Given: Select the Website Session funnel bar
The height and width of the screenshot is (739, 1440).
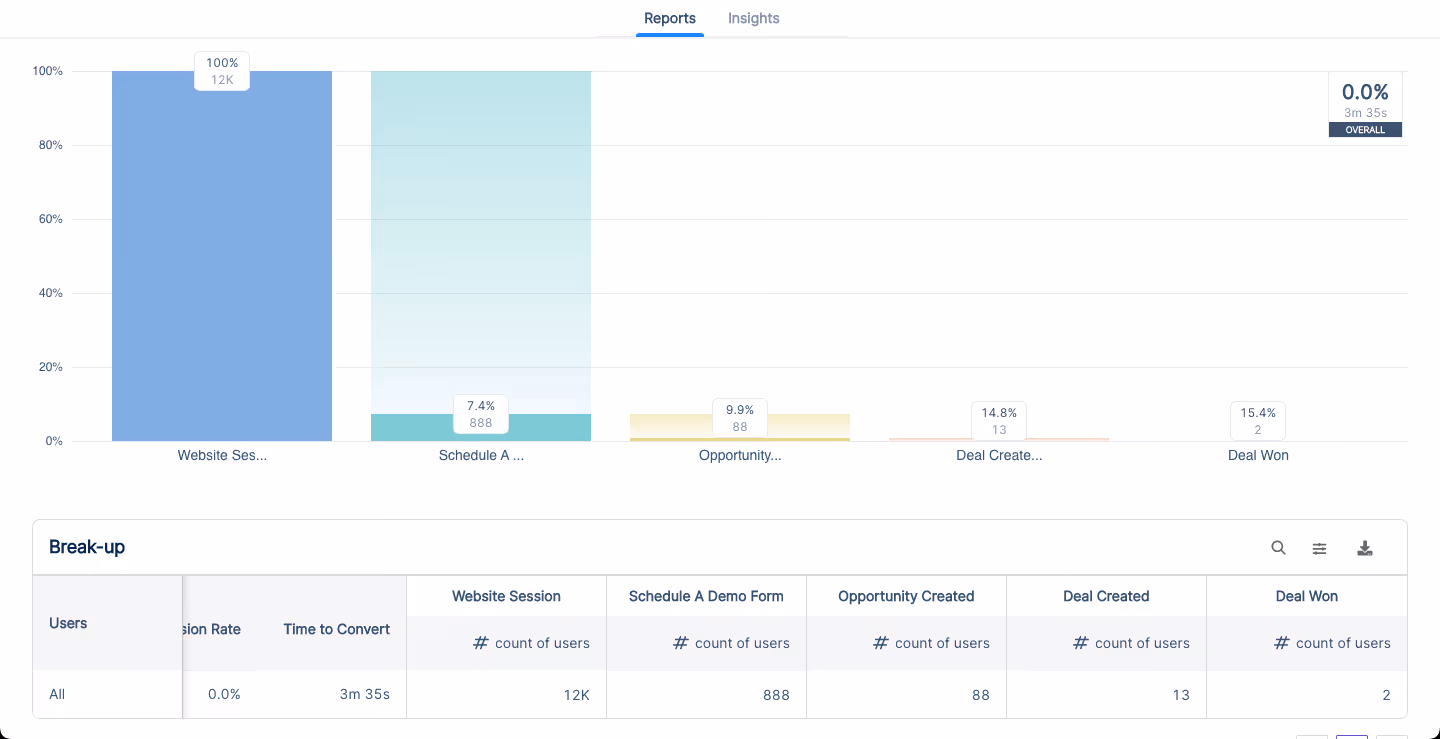Looking at the screenshot, I should 222,255.
